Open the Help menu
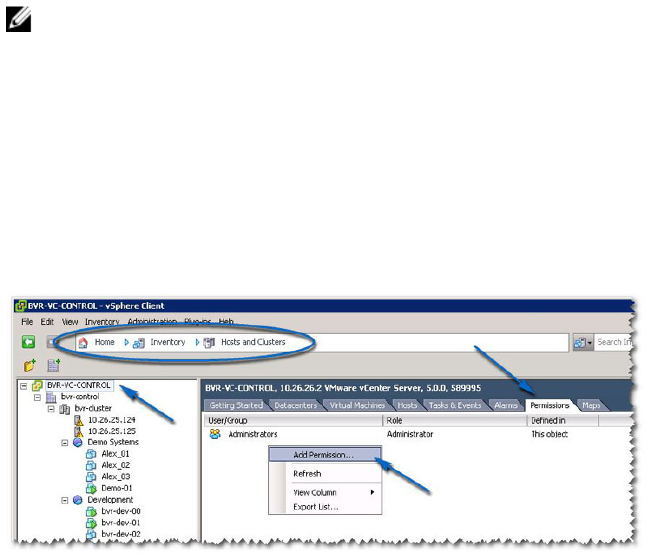The height and width of the screenshot is (556, 651). pos(226,322)
